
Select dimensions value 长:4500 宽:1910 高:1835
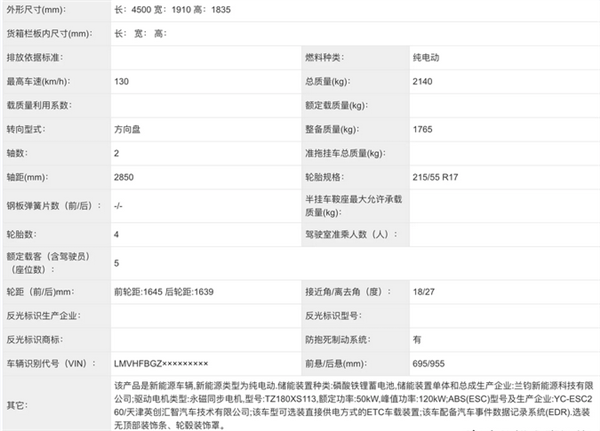[172, 10]
